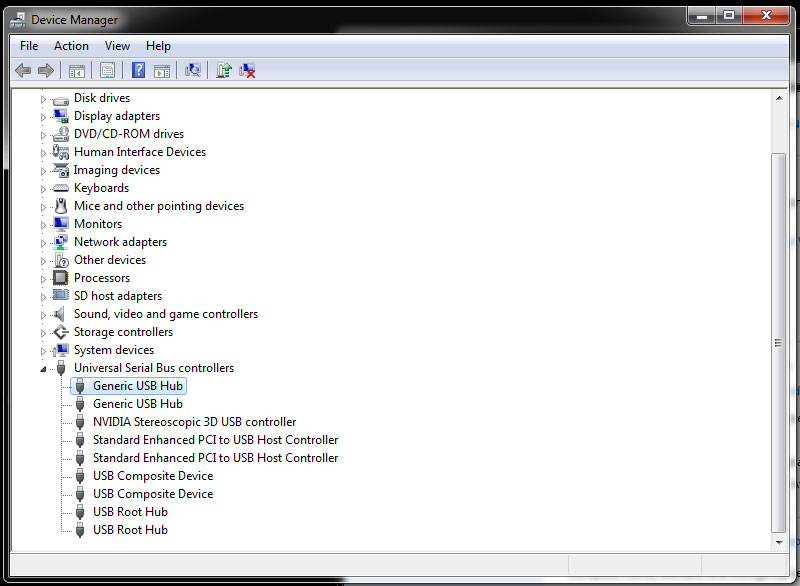
Task: Select the first USB Root Hub
Action: pyautogui.click(x=130, y=512)
